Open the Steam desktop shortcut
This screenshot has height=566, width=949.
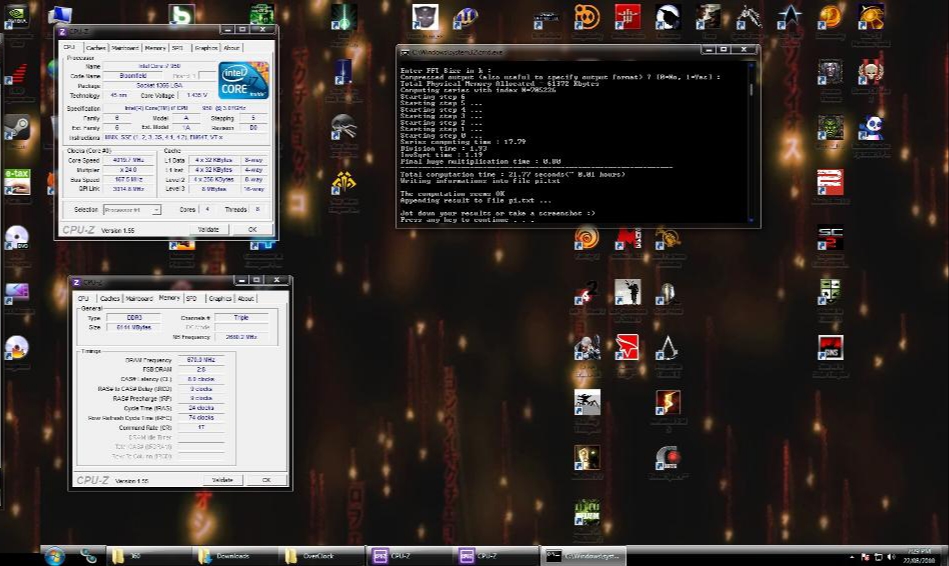click(17, 128)
